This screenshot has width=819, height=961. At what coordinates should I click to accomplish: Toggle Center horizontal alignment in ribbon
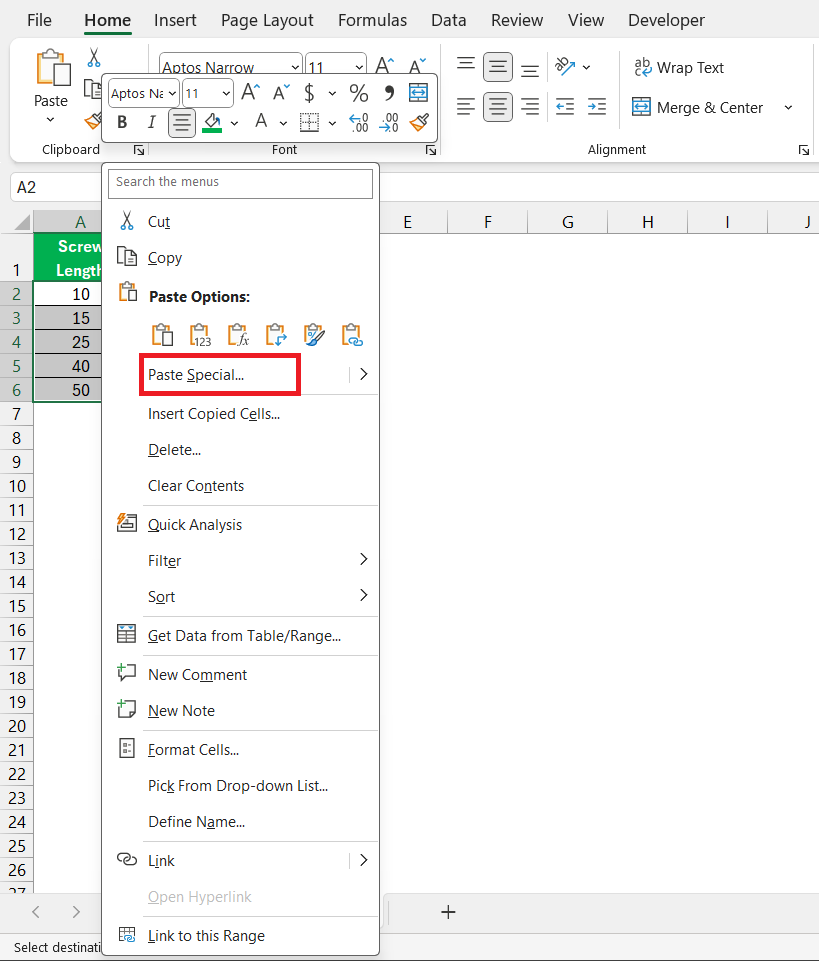498,107
